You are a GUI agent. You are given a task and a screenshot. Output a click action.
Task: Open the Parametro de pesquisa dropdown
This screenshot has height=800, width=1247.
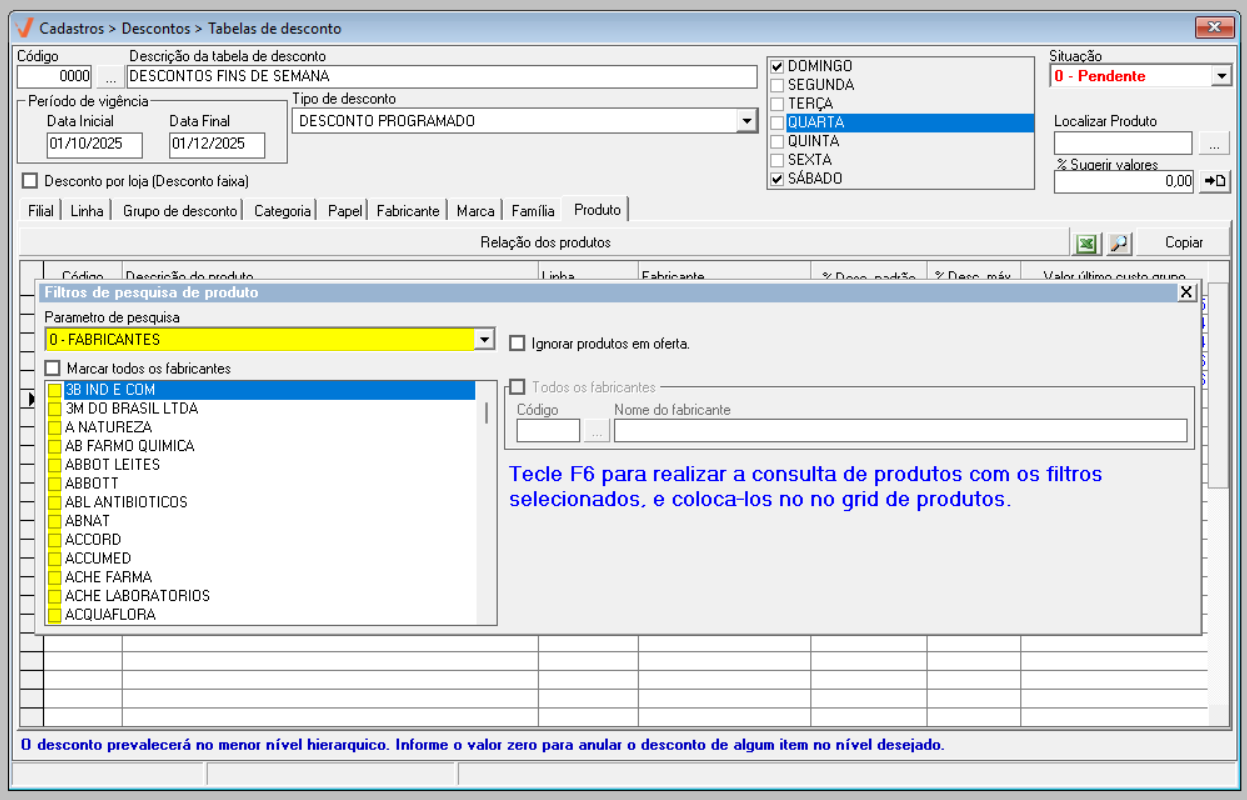click(x=484, y=340)
